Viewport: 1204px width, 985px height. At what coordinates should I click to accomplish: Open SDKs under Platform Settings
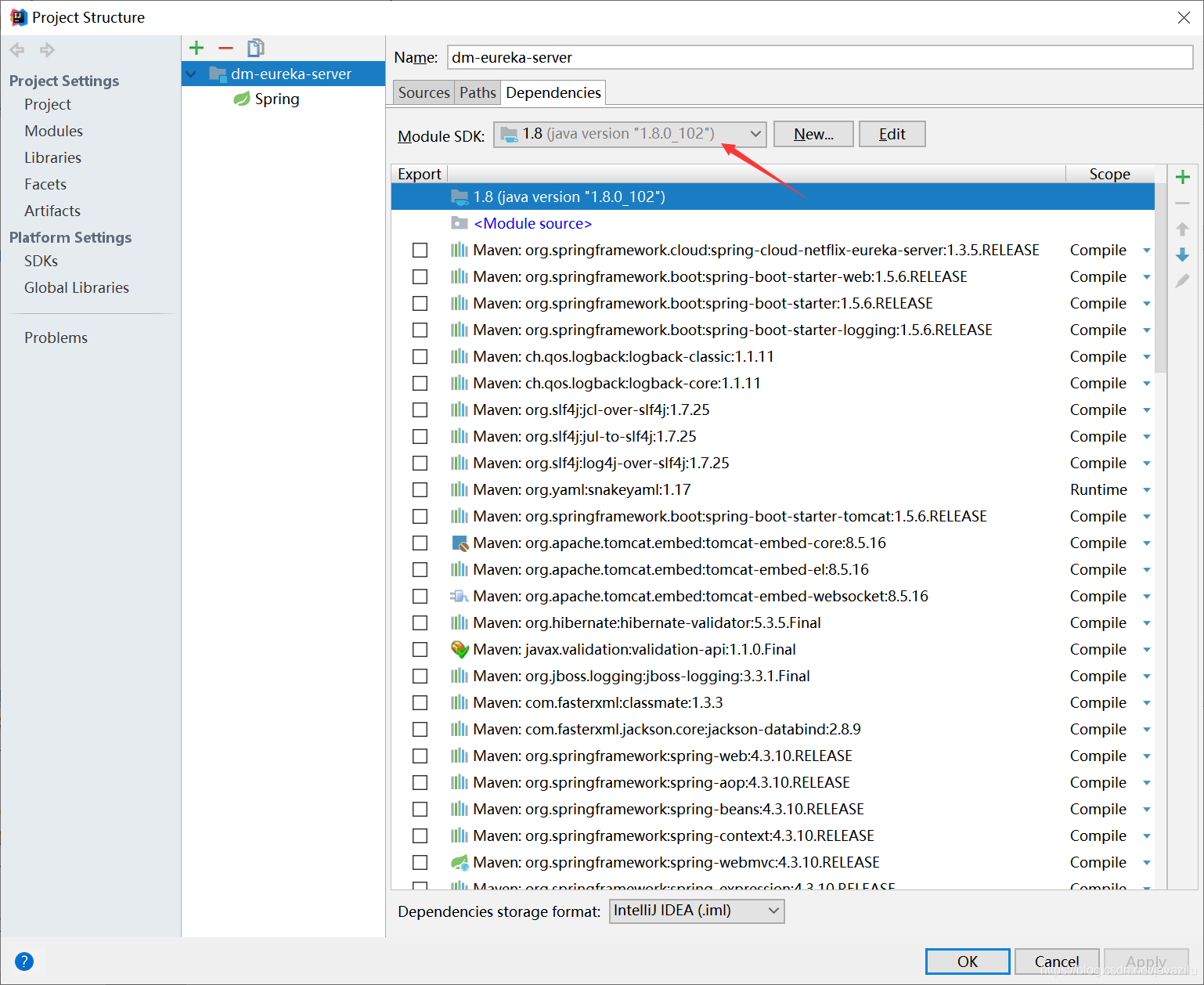(41, 261)
